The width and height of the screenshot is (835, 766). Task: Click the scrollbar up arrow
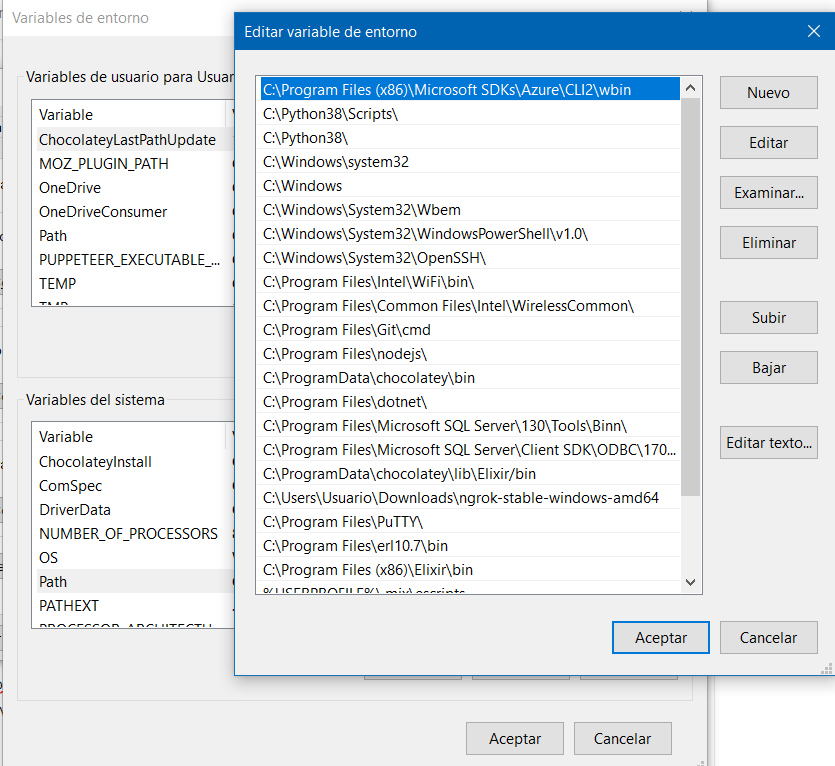point(690,88)
